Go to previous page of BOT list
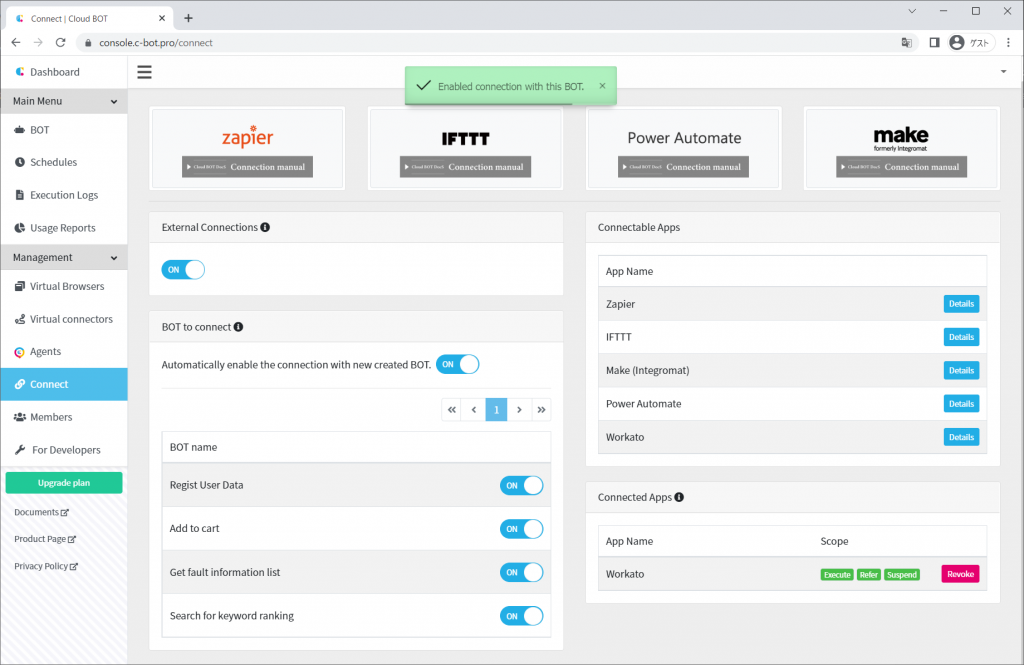The width and height of the screenshot is (1024, 665). [x=474, y=410]
